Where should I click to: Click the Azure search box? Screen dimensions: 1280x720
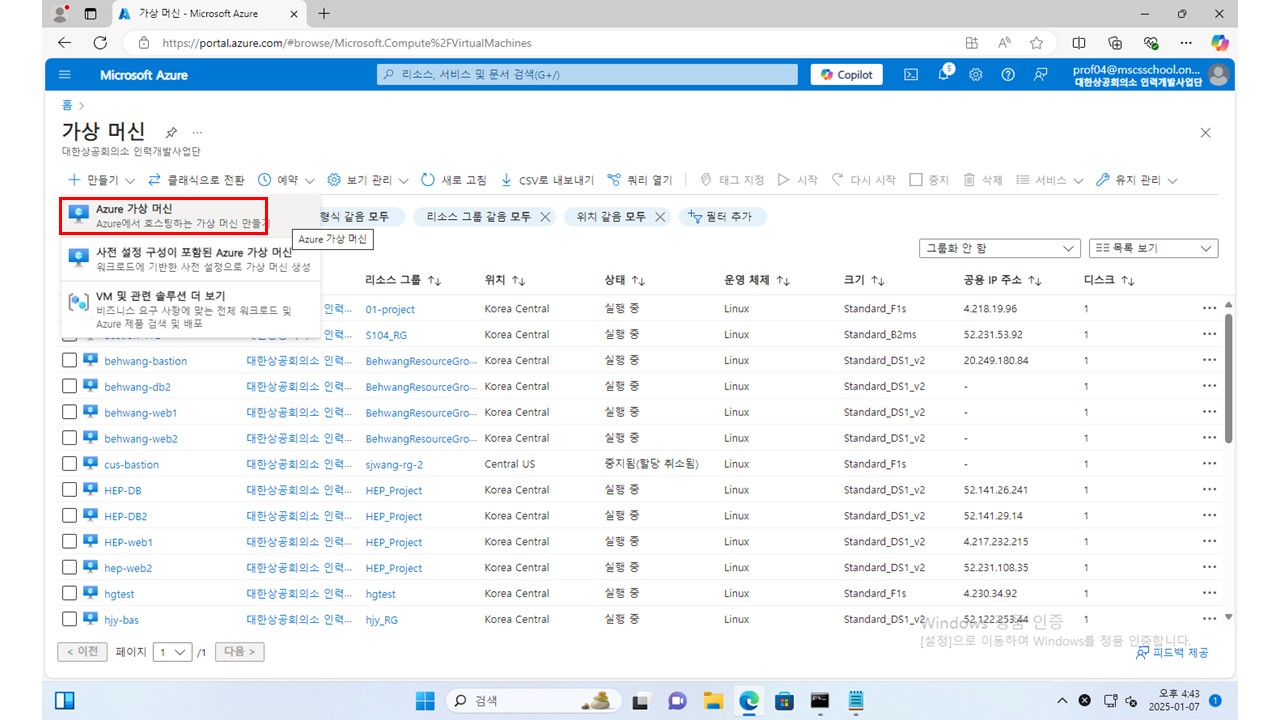coord(587,75)
